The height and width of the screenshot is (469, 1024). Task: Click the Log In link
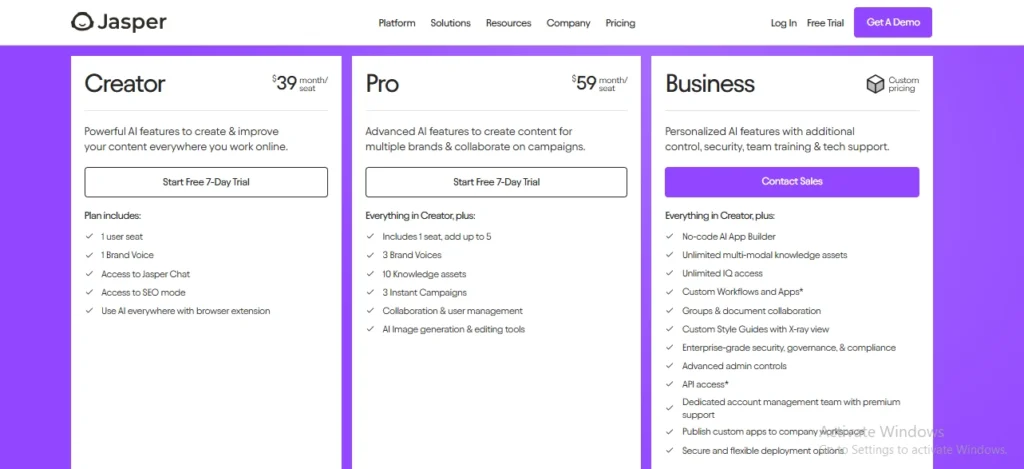click(x=784, y=23)
